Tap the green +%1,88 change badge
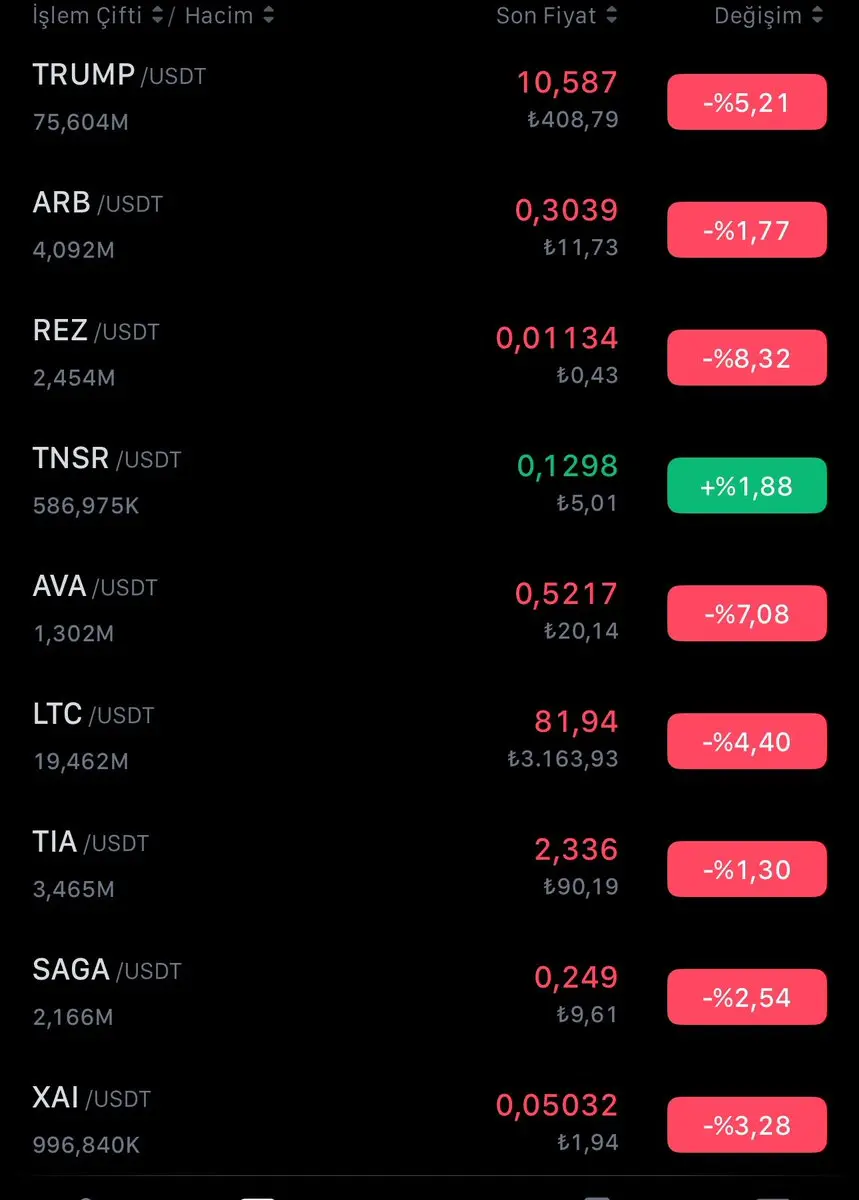 point(747,485)
